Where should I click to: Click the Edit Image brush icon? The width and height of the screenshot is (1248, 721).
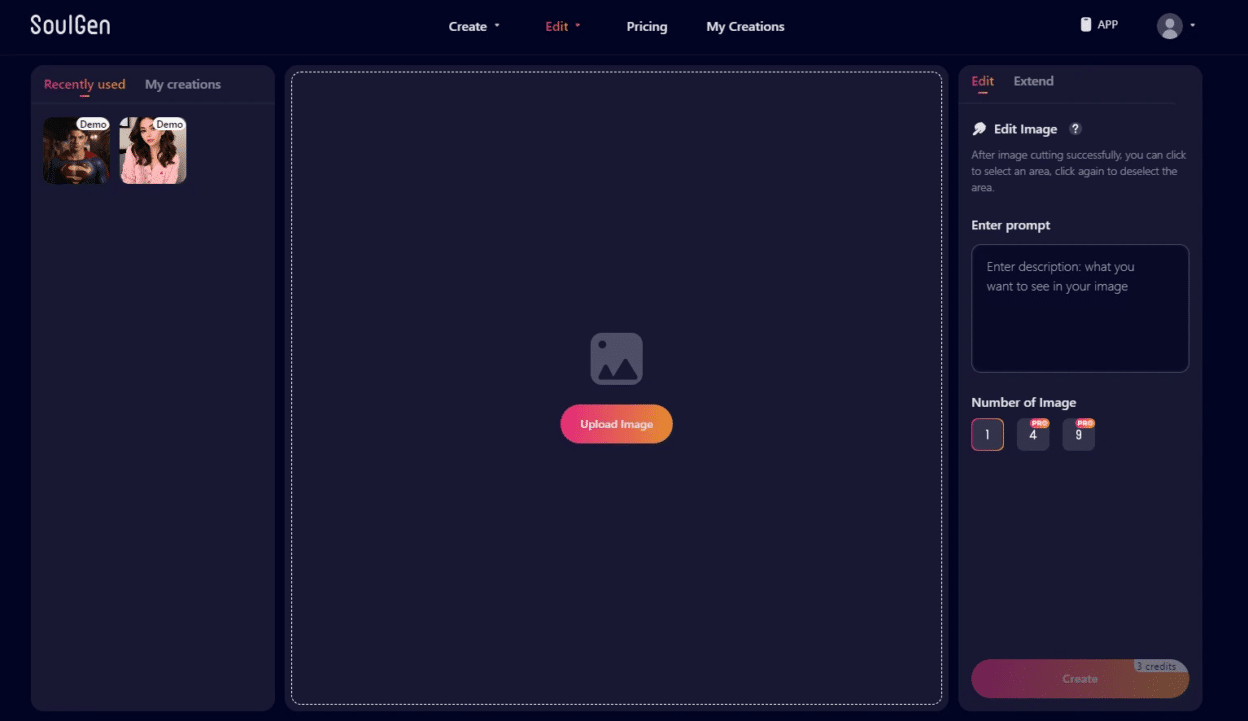click(x=979, y=128)
